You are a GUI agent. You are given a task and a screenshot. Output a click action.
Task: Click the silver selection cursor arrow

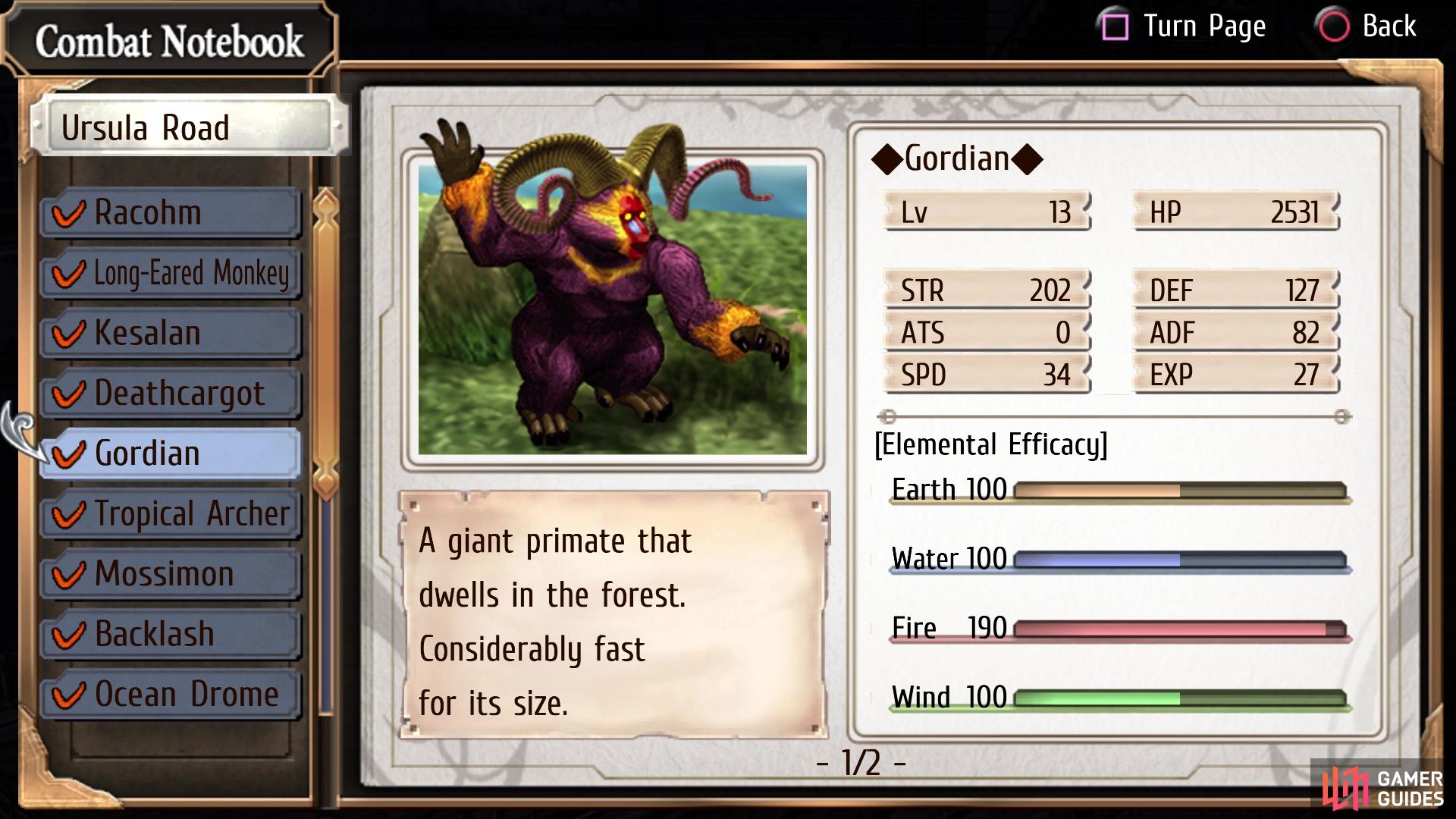[x=23, y=432]
